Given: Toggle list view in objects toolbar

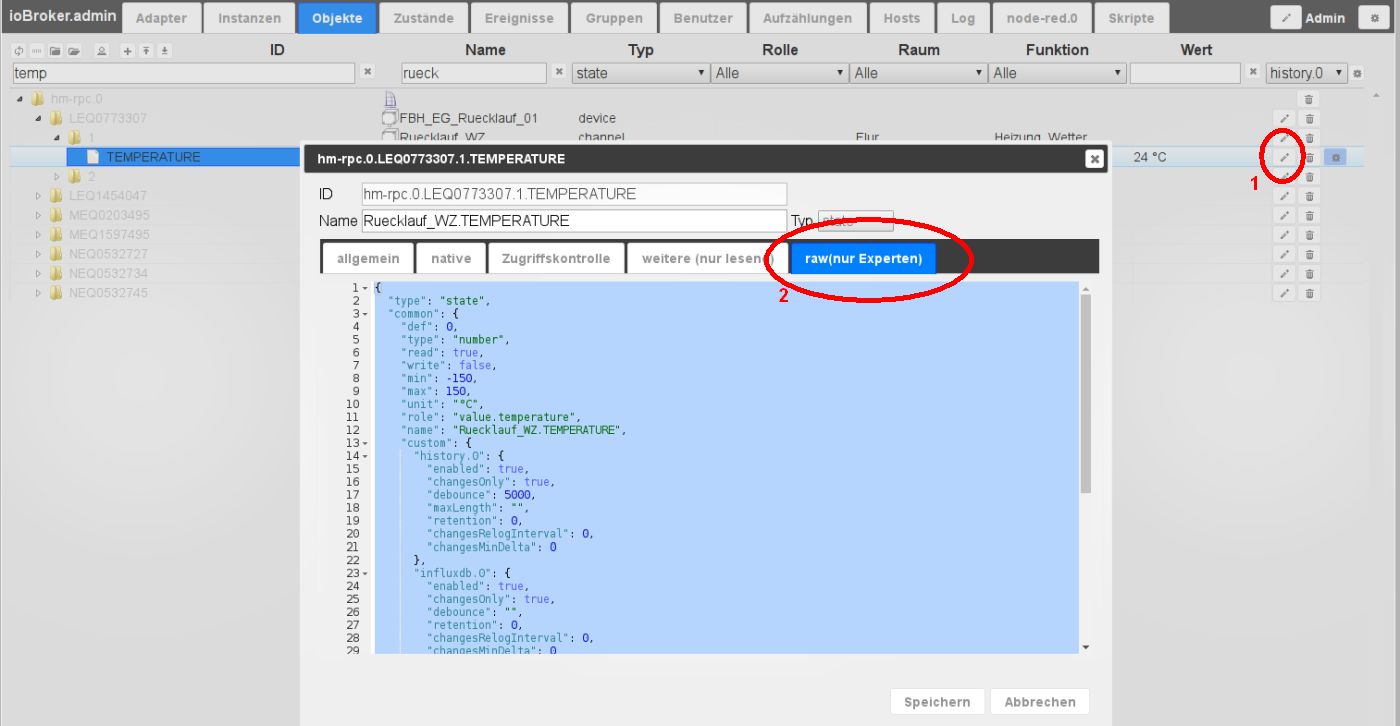Looking at the screenshot, I should click(x=37, y=51).
